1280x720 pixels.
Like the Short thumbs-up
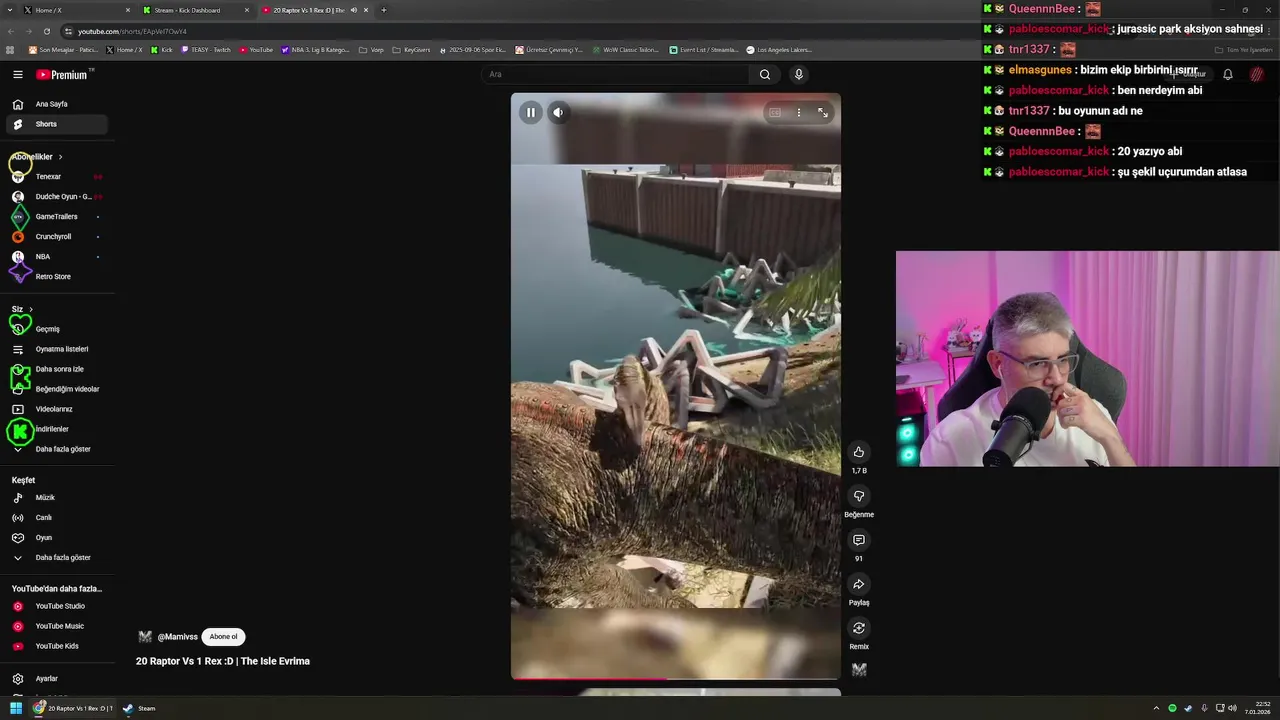coord(858,452)
